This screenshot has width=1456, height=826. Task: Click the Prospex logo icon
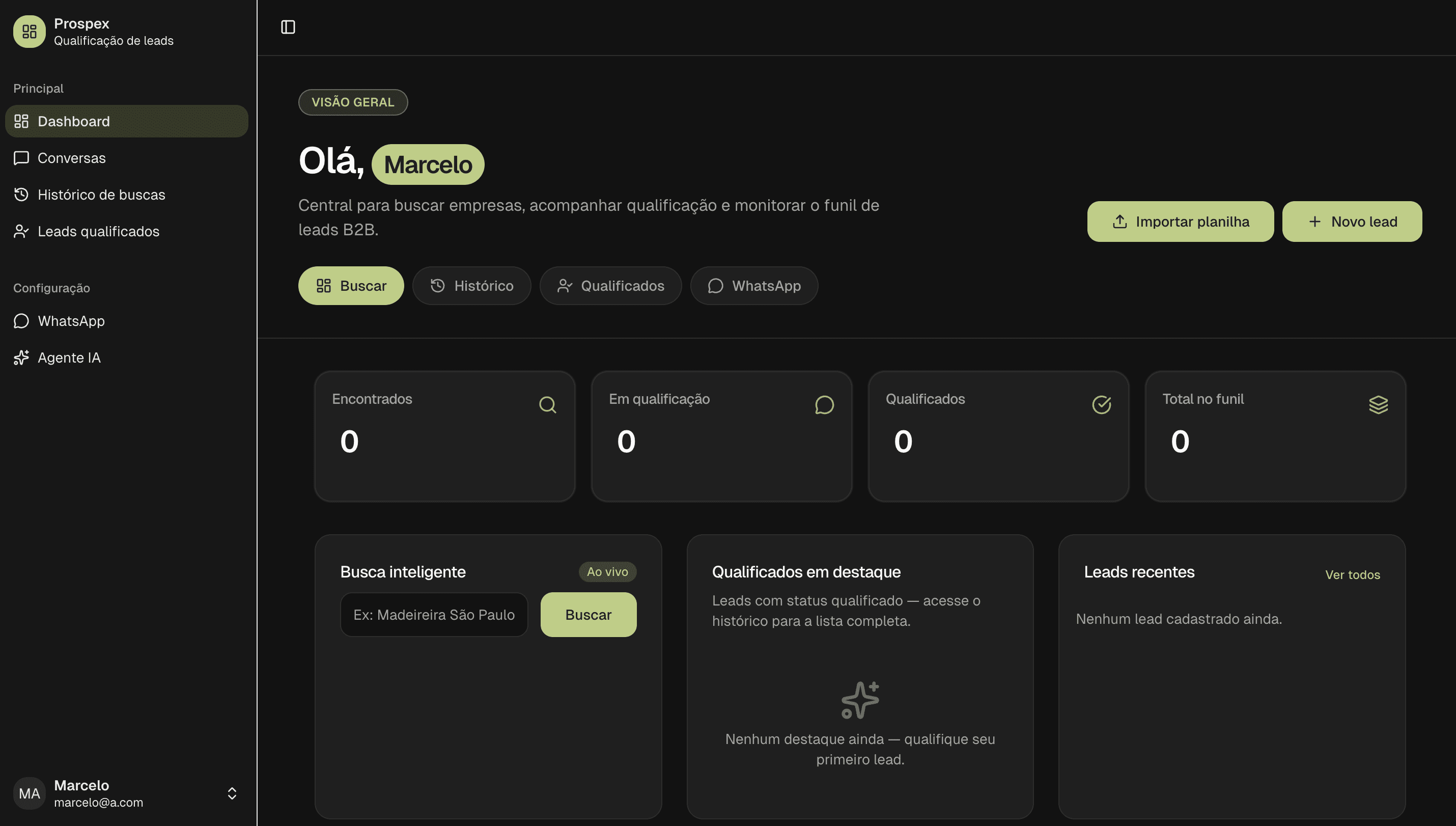point(30,32)
